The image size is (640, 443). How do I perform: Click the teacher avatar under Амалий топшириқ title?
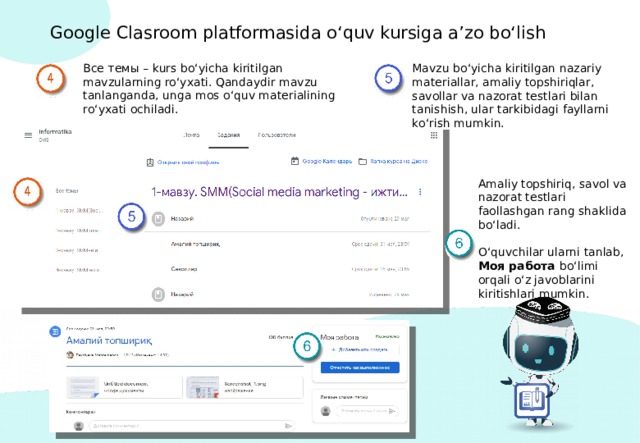point(70,355)
